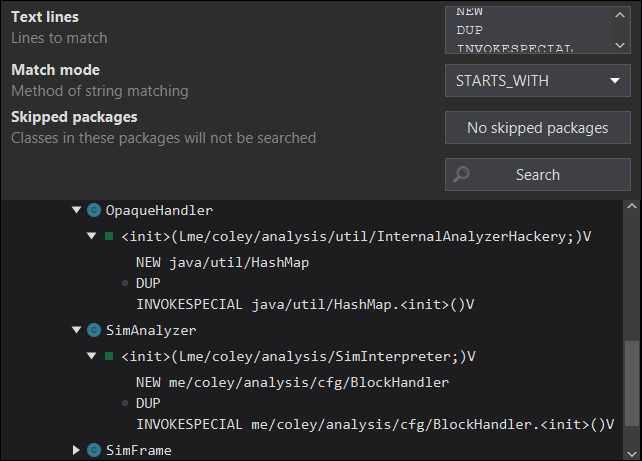Screen dimensions: 642x461
Task: Select the SimAnalyzer tree item
Action: pos(151,330)
